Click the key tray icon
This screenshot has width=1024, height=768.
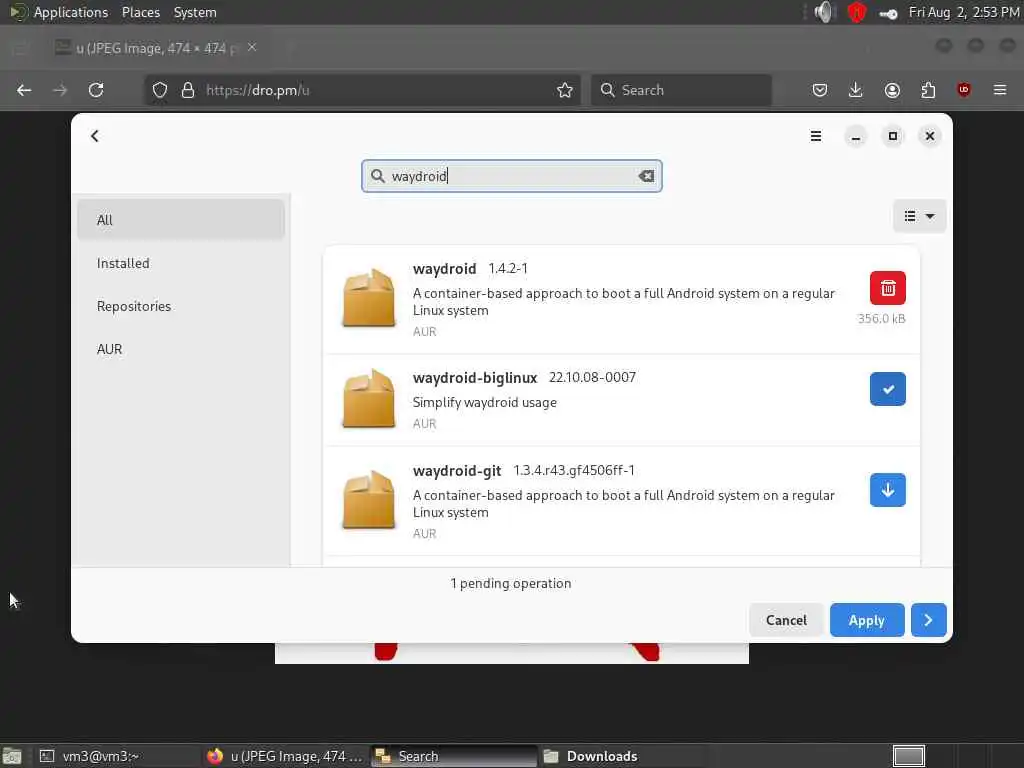(888, 13)
